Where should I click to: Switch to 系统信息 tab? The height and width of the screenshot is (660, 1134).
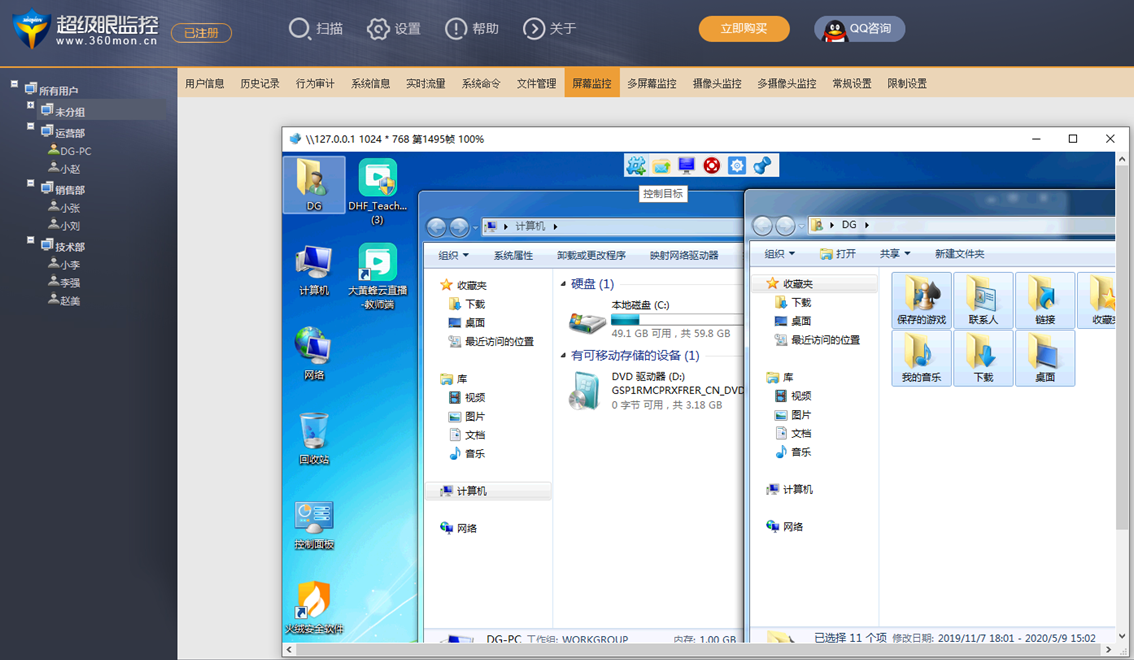pyautogui.click(x=370, y=83)
